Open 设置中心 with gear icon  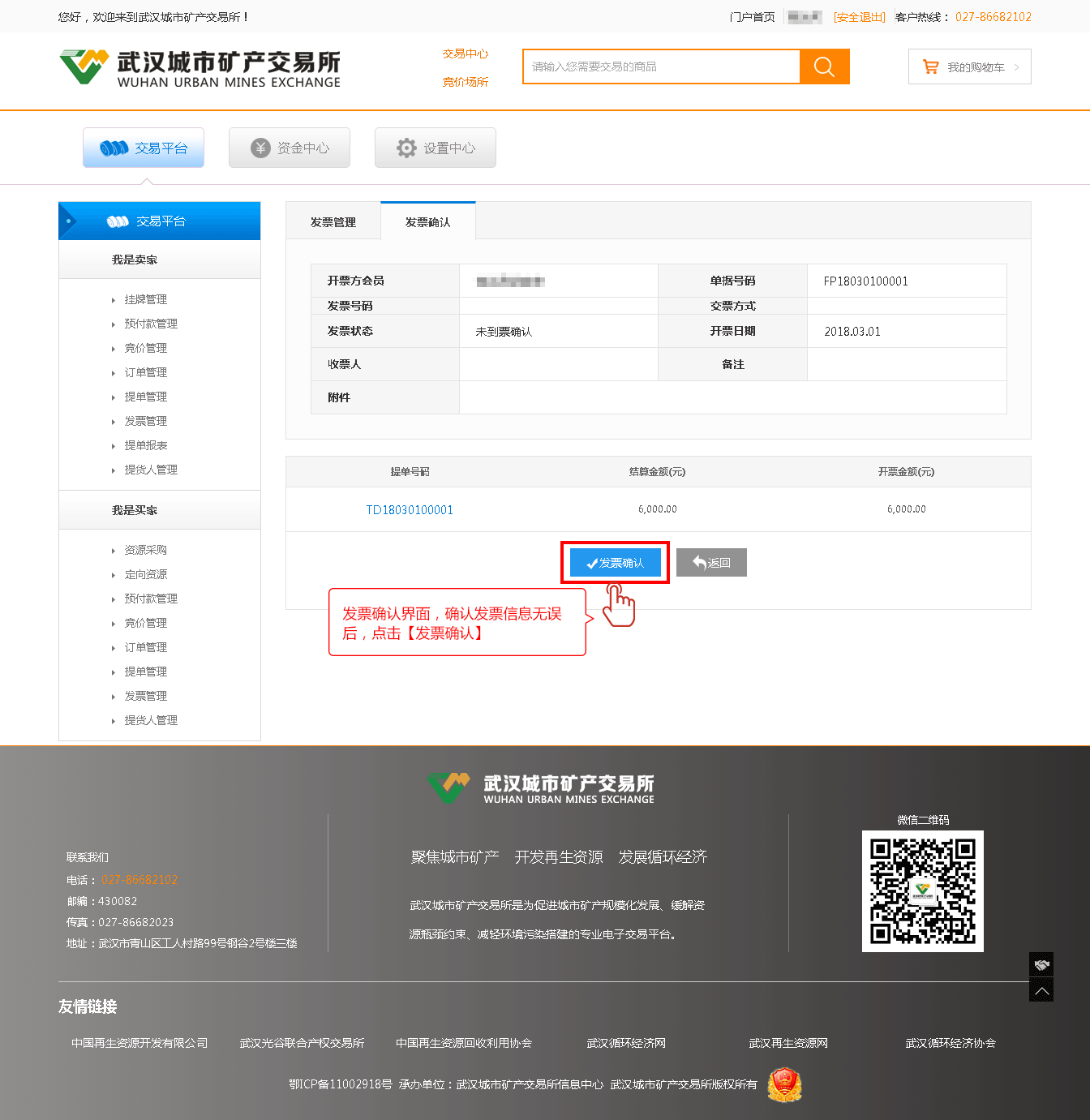click(436, 148)
